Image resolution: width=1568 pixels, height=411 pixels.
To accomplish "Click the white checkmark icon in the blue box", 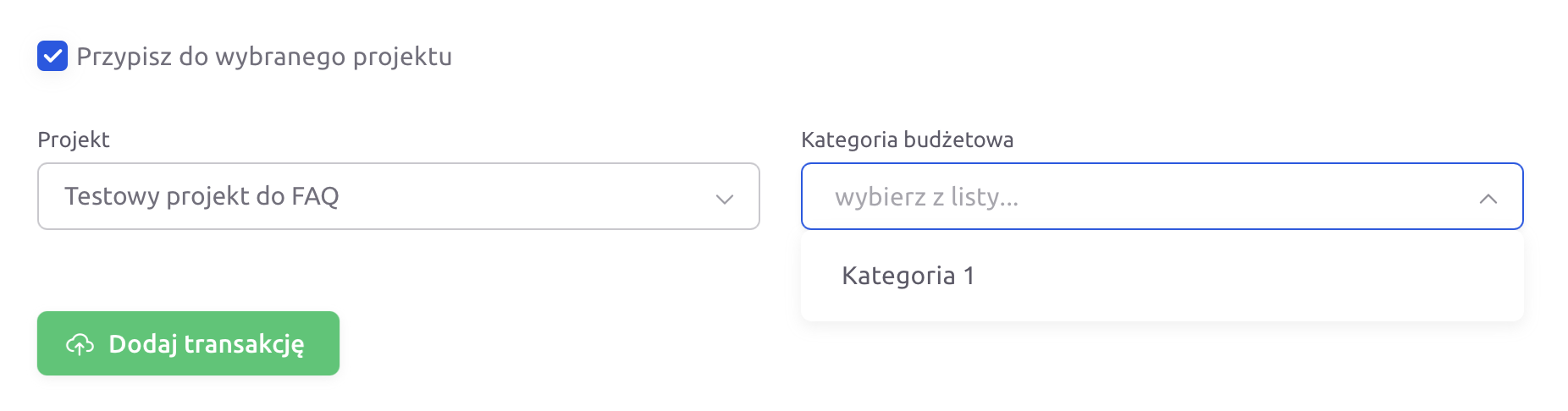I will coord(52,57).
